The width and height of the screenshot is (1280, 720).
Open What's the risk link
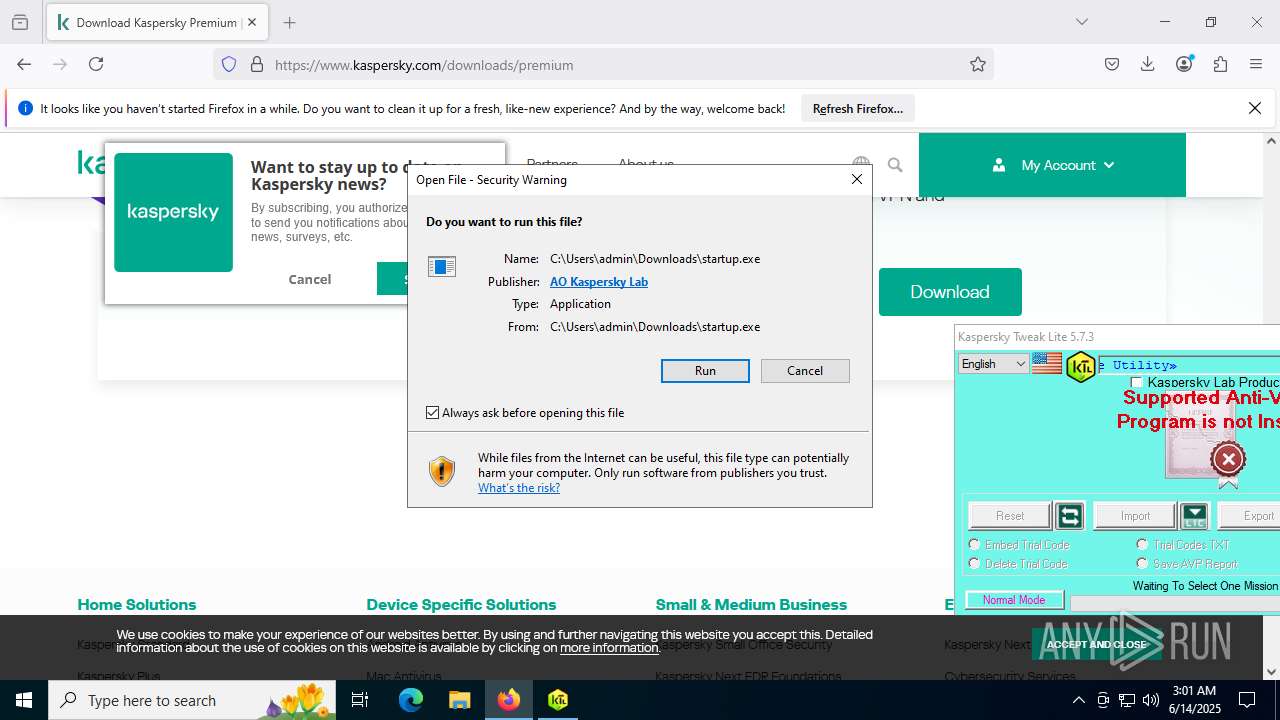pyautogui.click(x=519, y=488)
